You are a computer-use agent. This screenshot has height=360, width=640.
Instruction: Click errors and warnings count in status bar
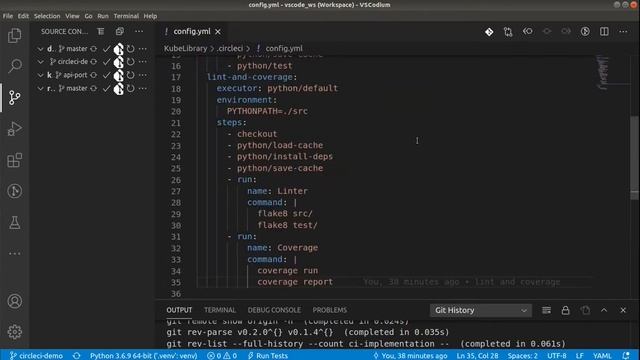tap(222, 356)
